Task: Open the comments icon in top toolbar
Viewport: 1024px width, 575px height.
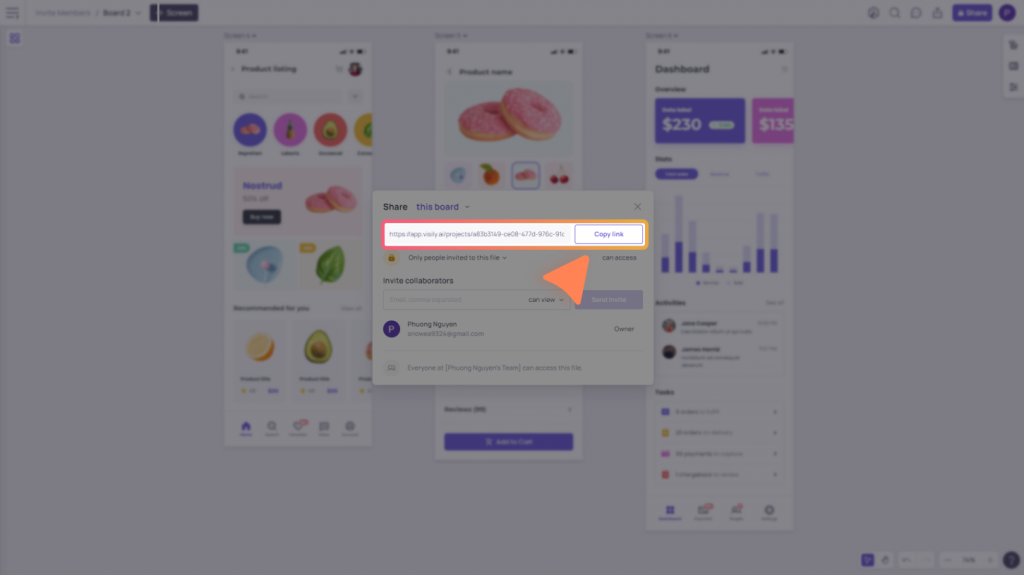Action: click(x=916, y=12)
